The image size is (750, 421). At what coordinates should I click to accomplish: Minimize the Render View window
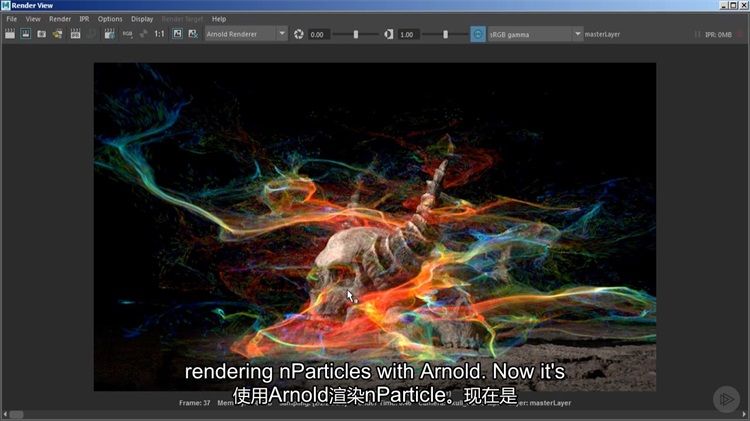pos(724,5)
